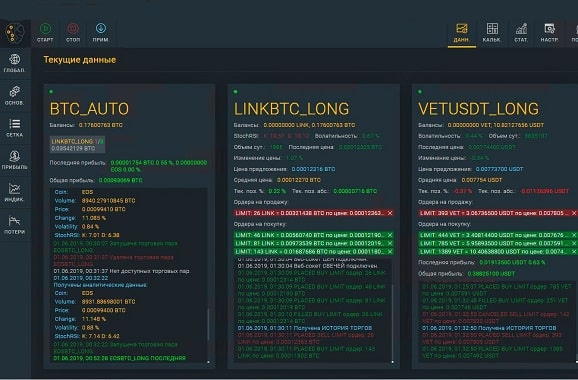Screen dimensions: 578x380
Task: Open the ПОТЕРИ losses sidebar section
Action: (14, 225)
